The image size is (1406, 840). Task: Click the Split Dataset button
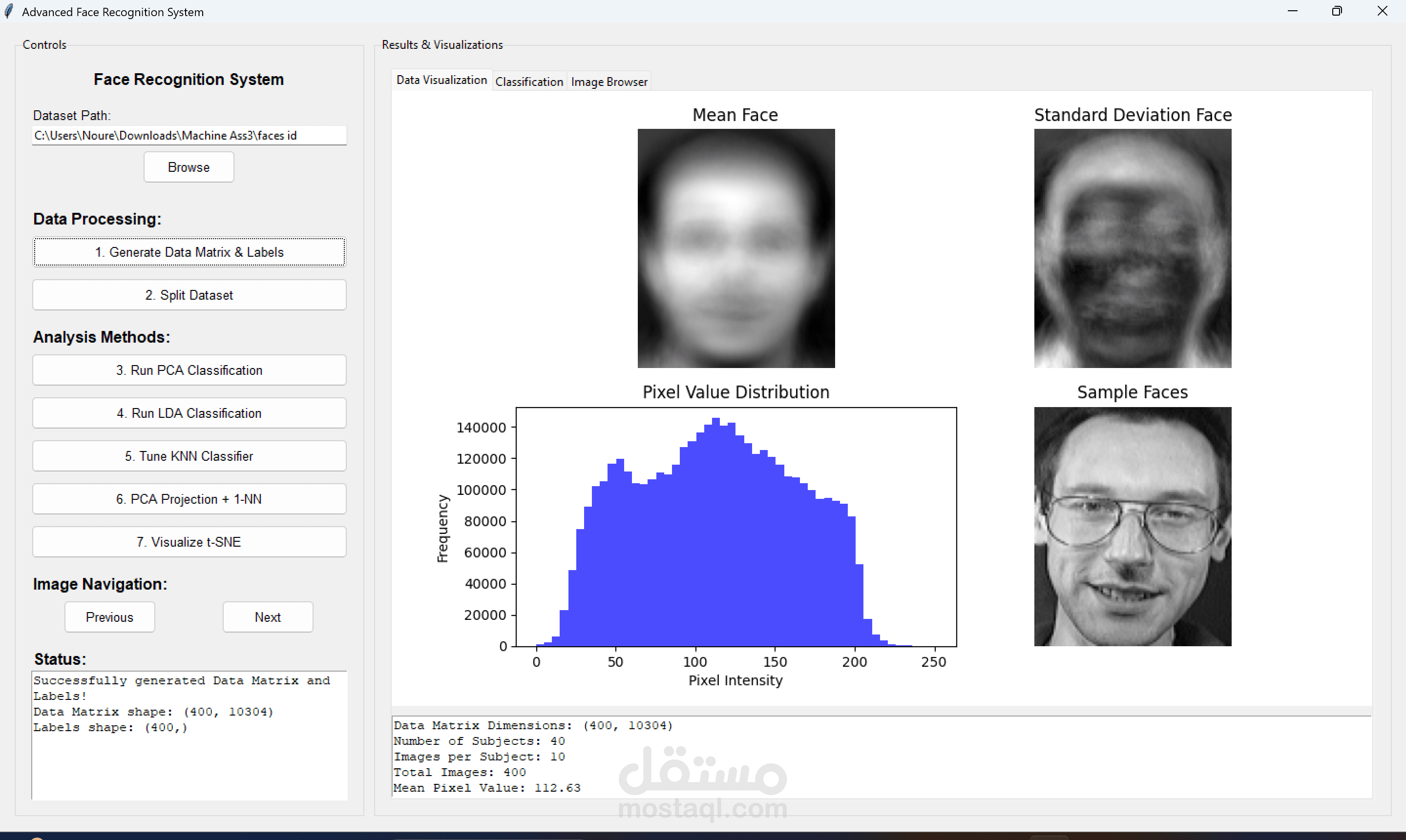(x=189, y=295)
